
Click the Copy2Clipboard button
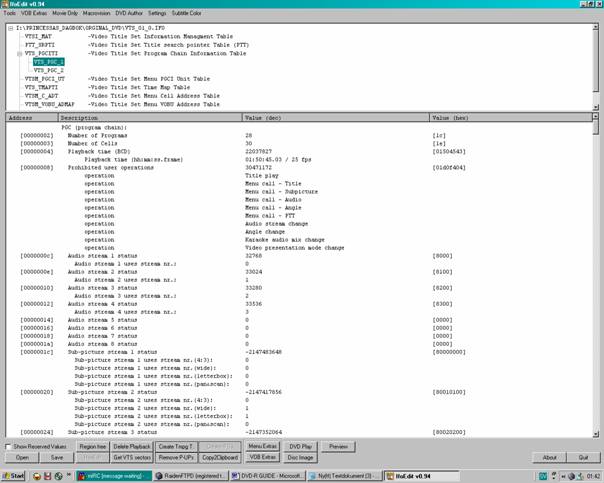click(220, 458)
